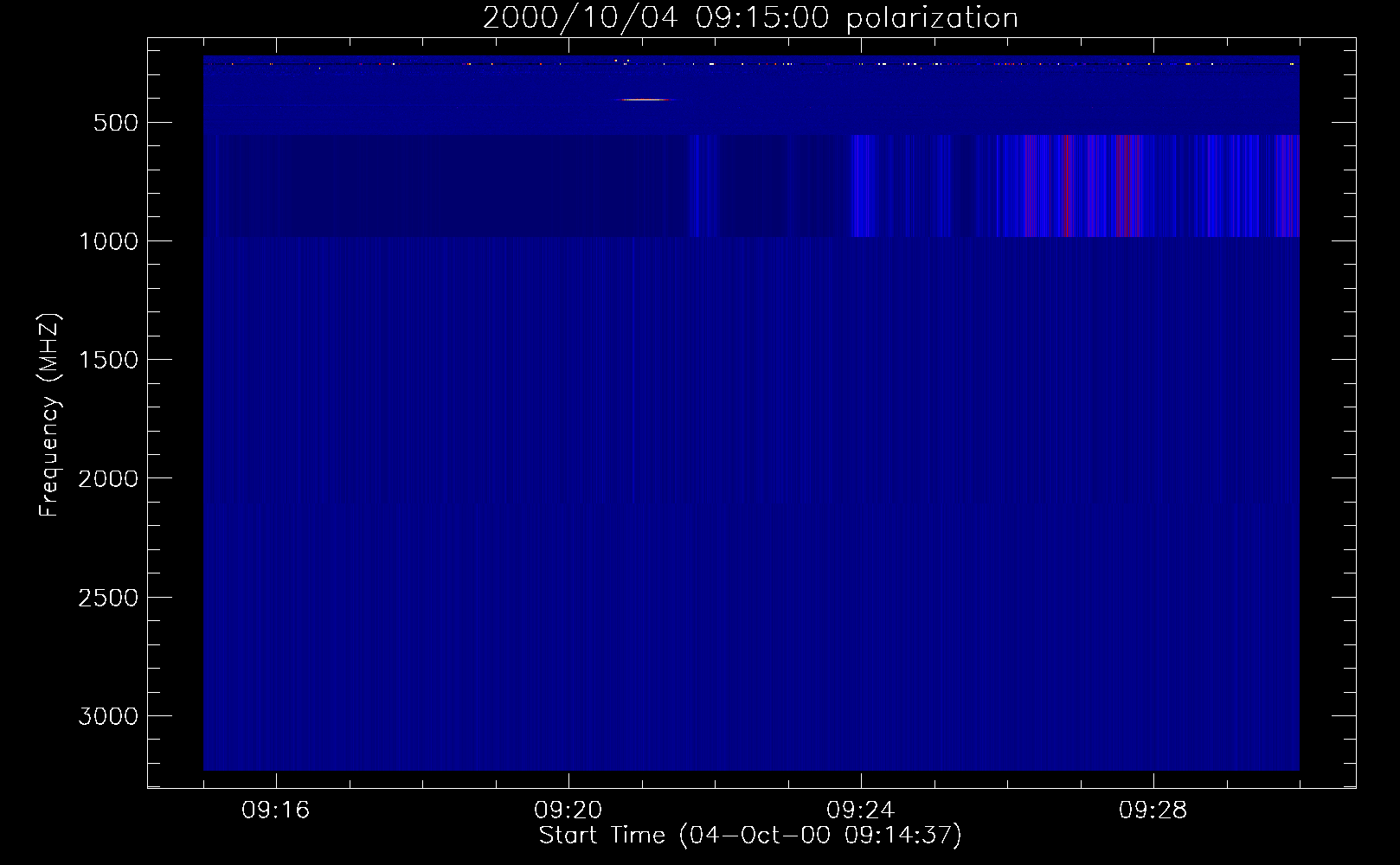
Task: Click the 1500 frequency tick label
Action: [x=108, y=360]
